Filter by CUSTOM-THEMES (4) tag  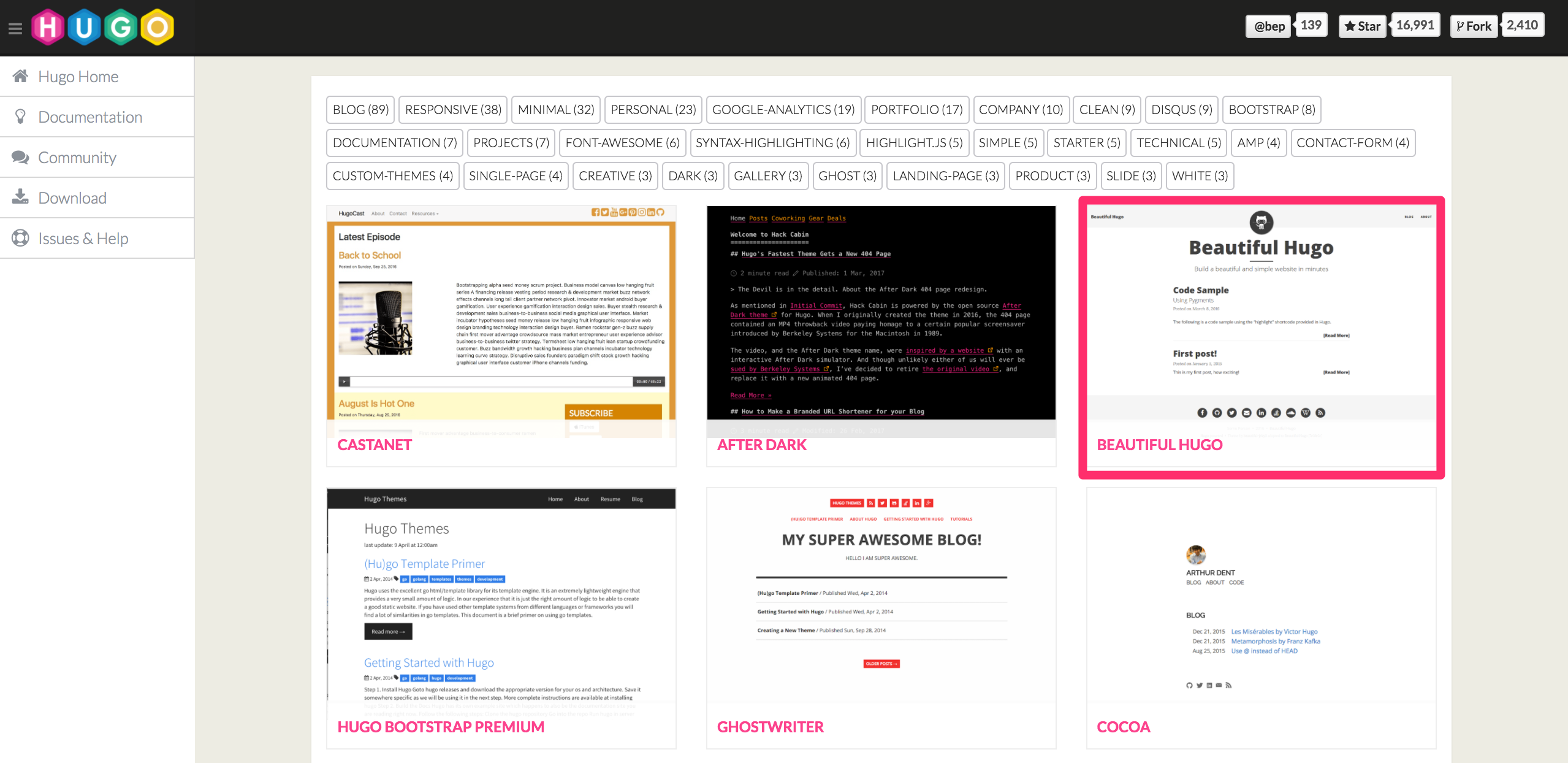click(x=393, y=176)
